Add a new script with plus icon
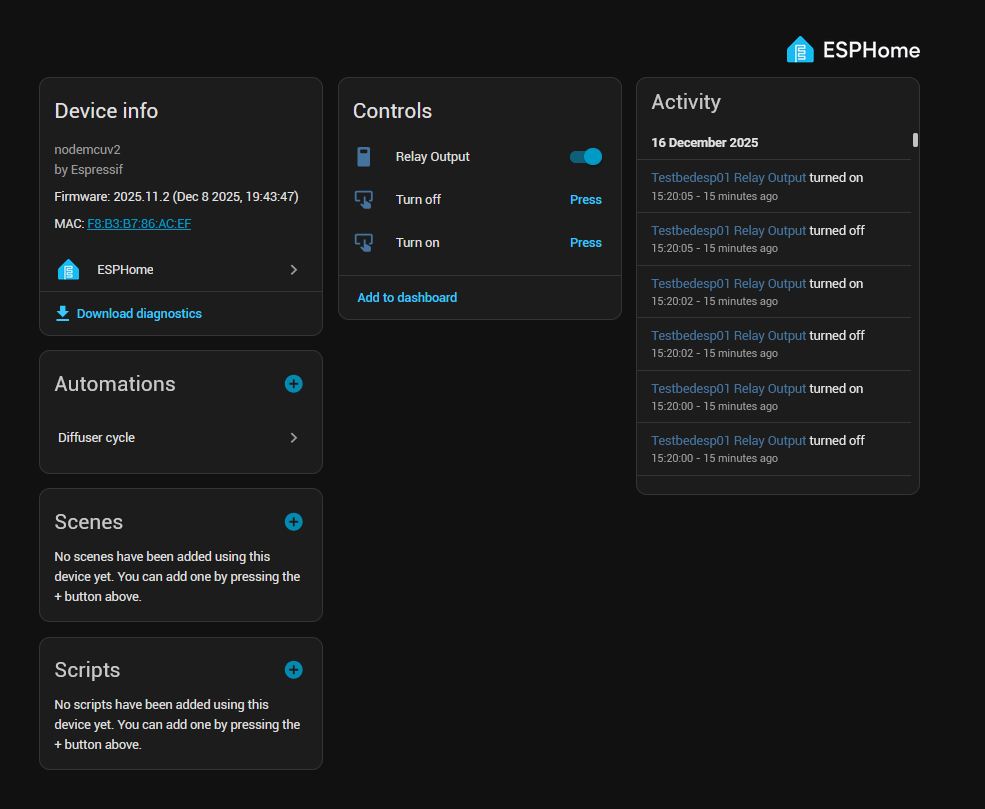985x809 pixels. coord(293,670)
